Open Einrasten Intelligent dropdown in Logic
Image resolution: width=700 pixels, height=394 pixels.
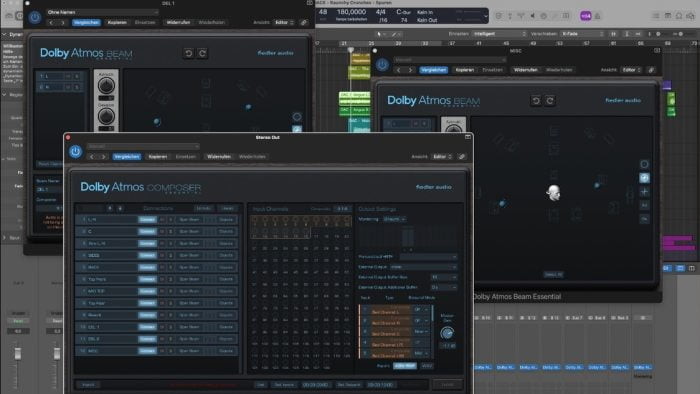[499, 34]
